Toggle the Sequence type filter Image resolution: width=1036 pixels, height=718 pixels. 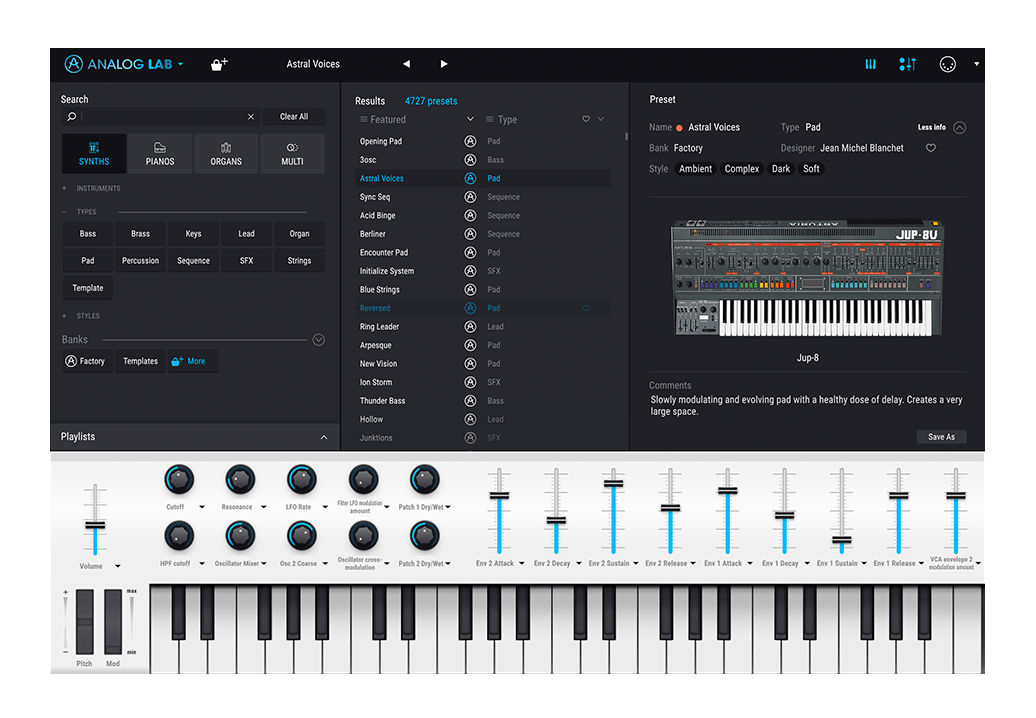click(x=193, y=261)
